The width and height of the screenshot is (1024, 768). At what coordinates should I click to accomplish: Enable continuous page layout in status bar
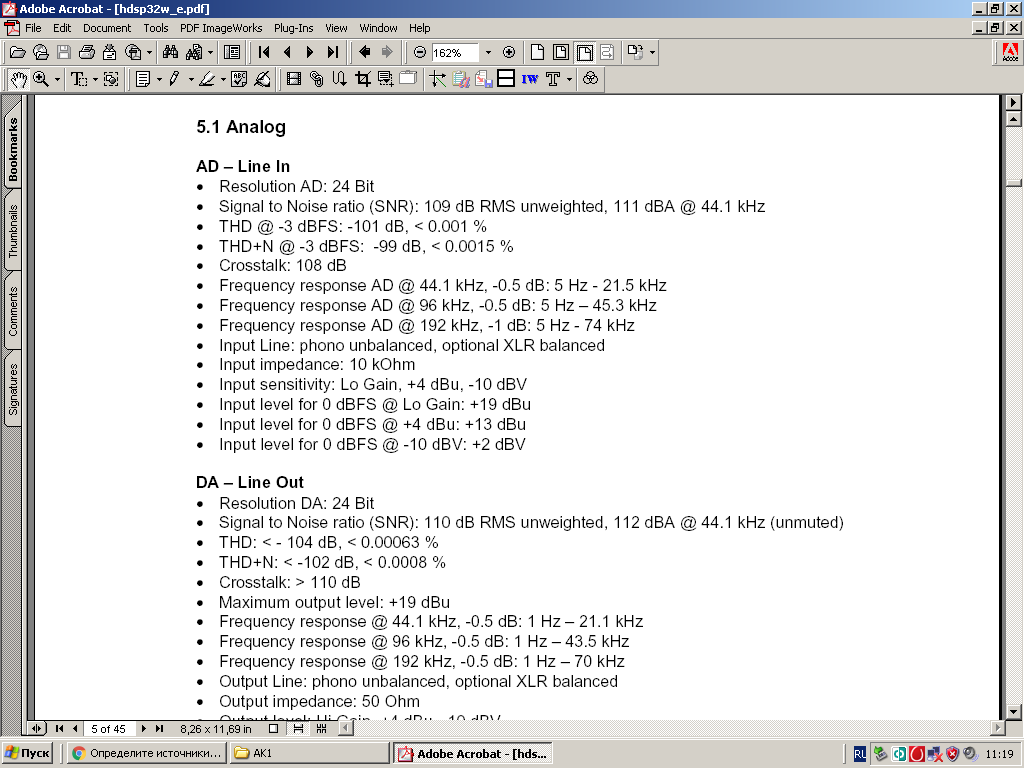pyautogui.click(x=298, y=729)
